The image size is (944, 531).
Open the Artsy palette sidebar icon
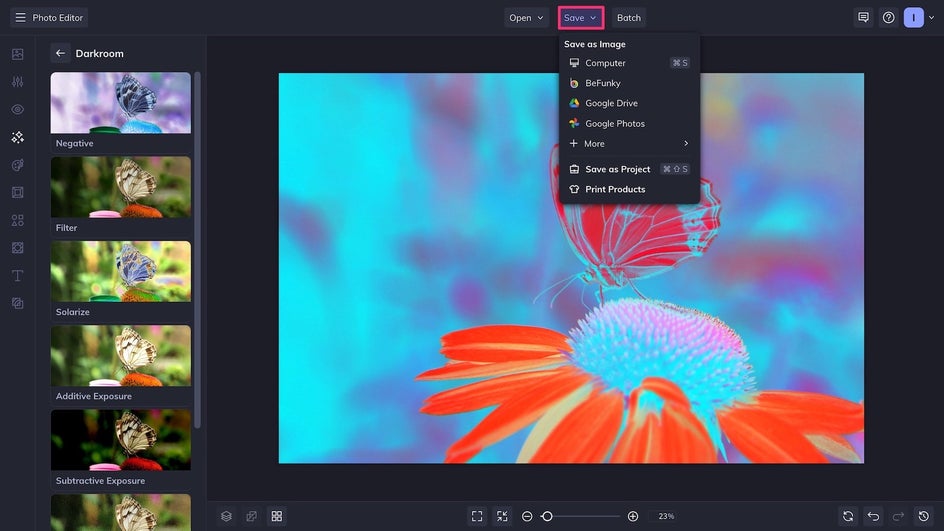[17, 165]
